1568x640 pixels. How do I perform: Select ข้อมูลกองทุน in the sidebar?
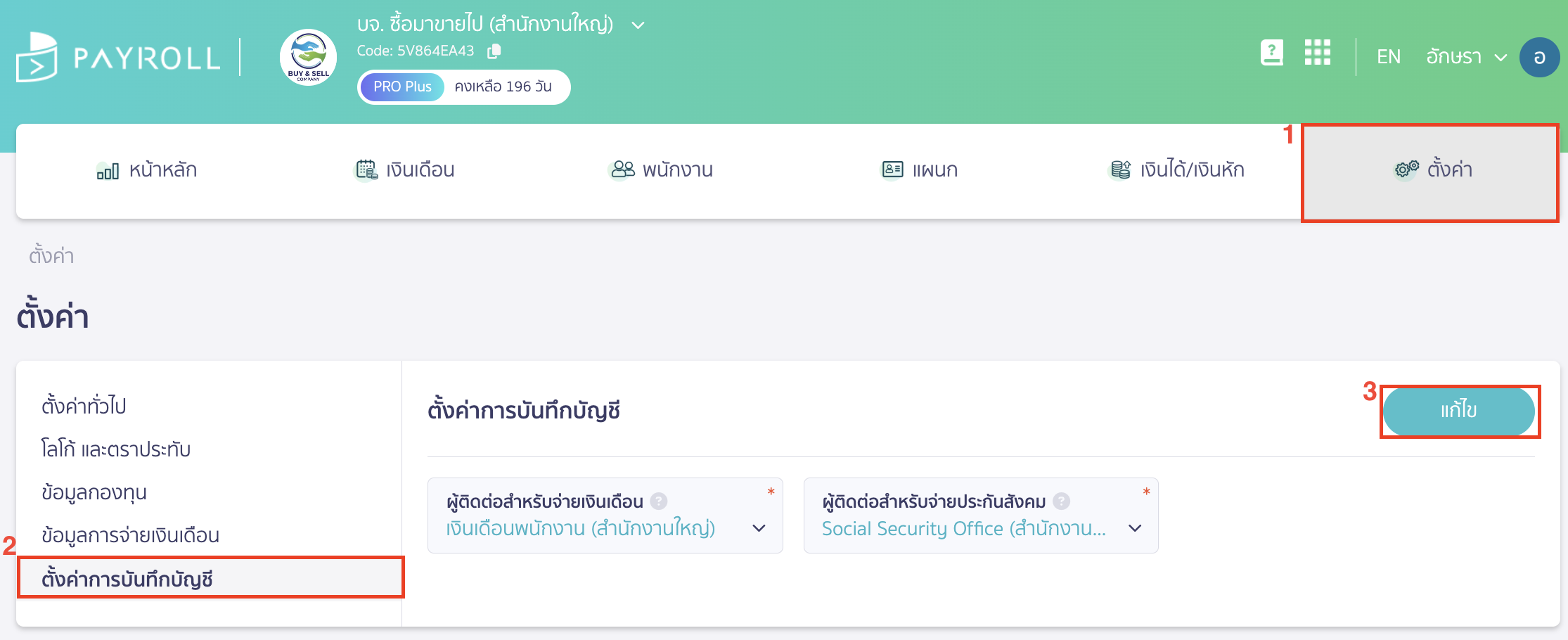pos(94,492)
